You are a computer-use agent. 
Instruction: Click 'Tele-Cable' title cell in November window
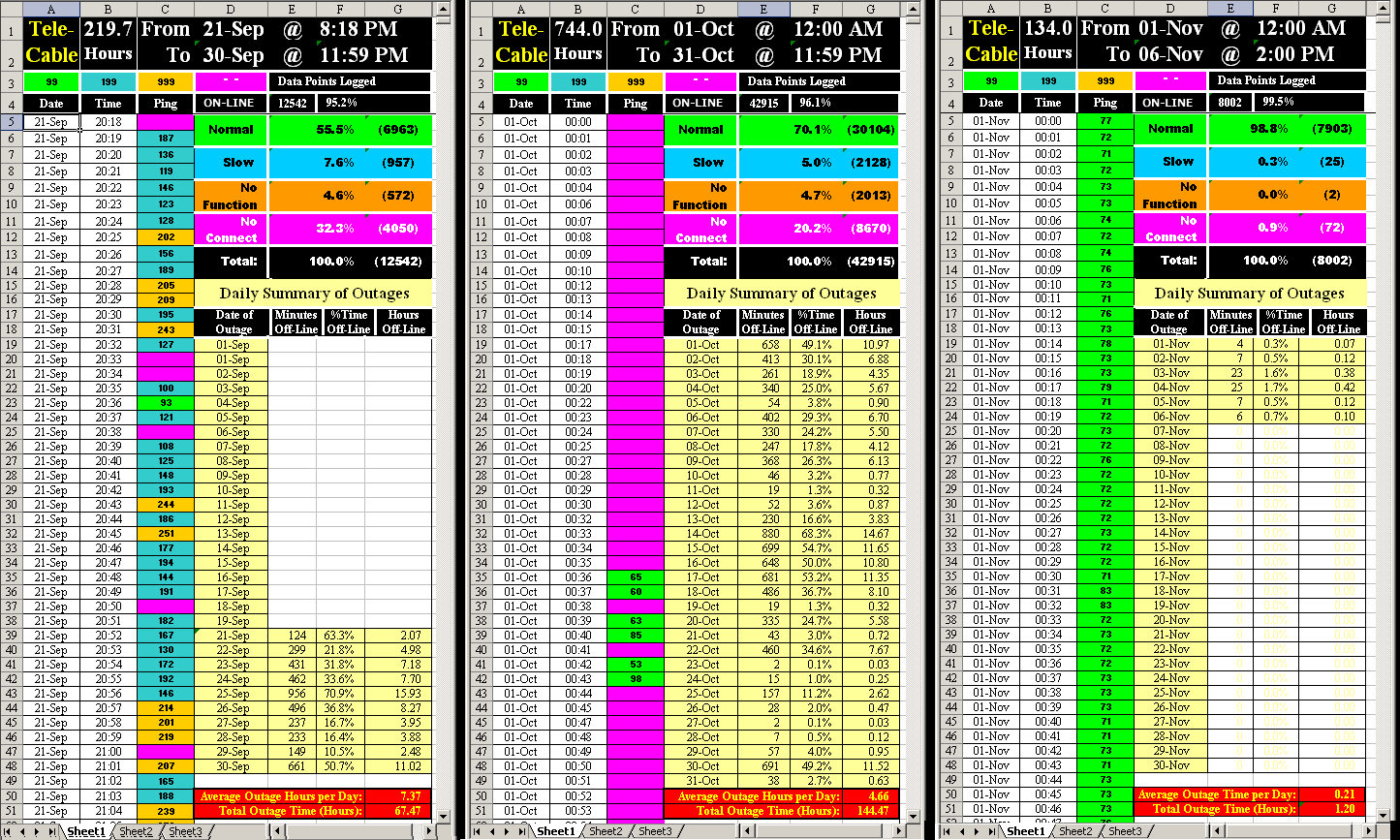click(992, 41)
